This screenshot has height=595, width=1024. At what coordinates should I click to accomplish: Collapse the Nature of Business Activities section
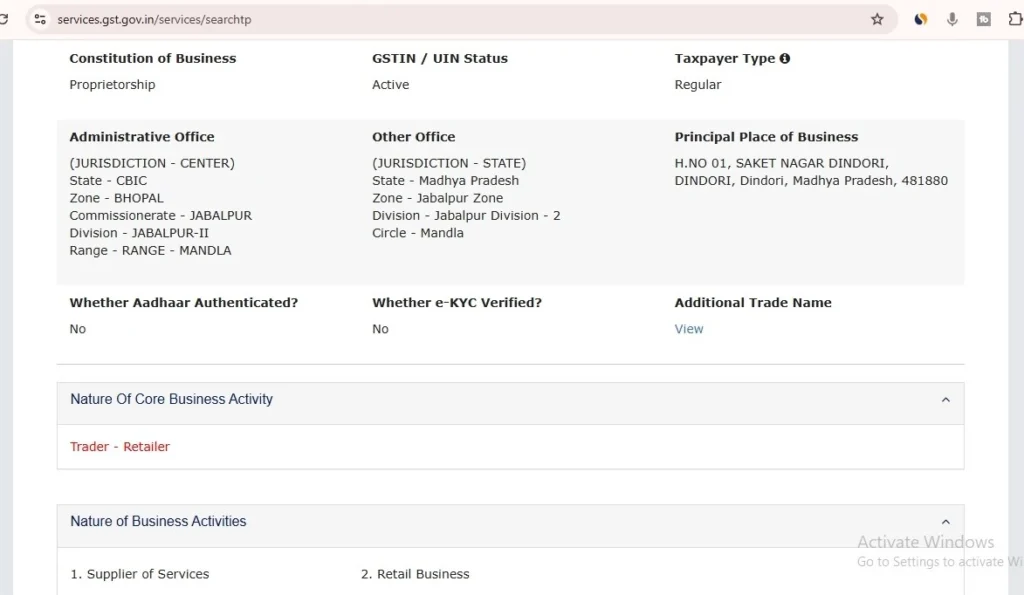(945, 521)
